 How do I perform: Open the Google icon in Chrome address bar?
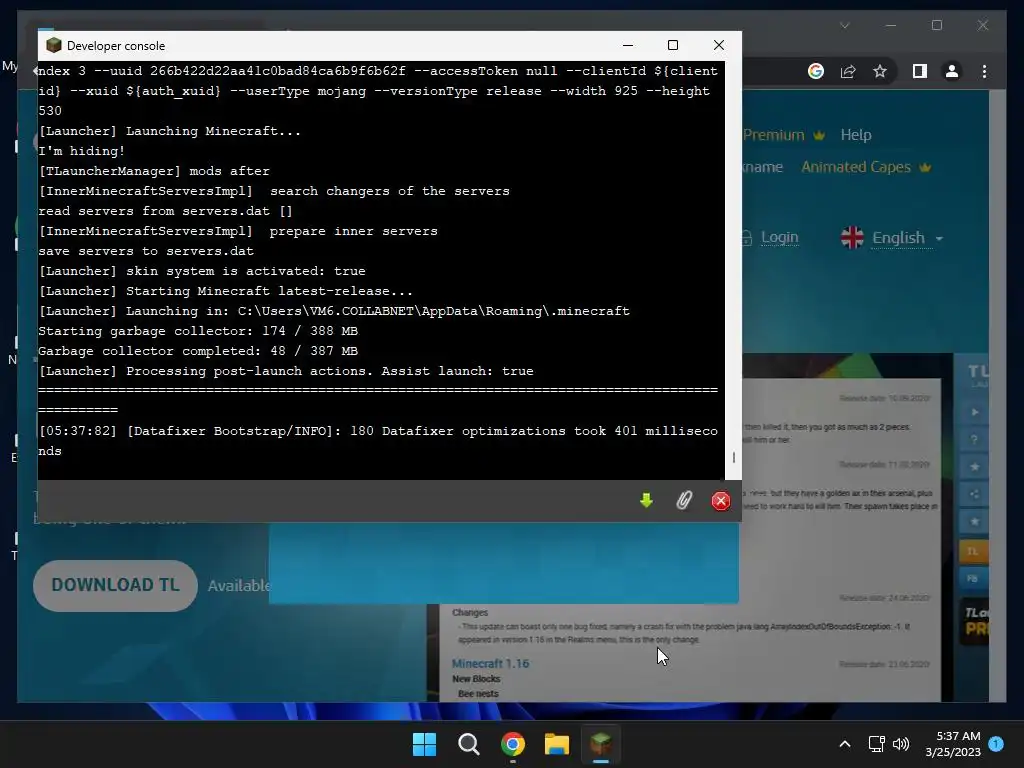pos(816,71)
